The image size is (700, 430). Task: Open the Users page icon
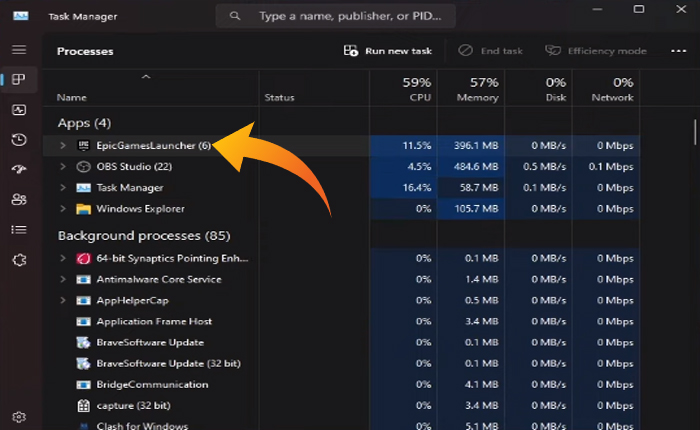19,200
